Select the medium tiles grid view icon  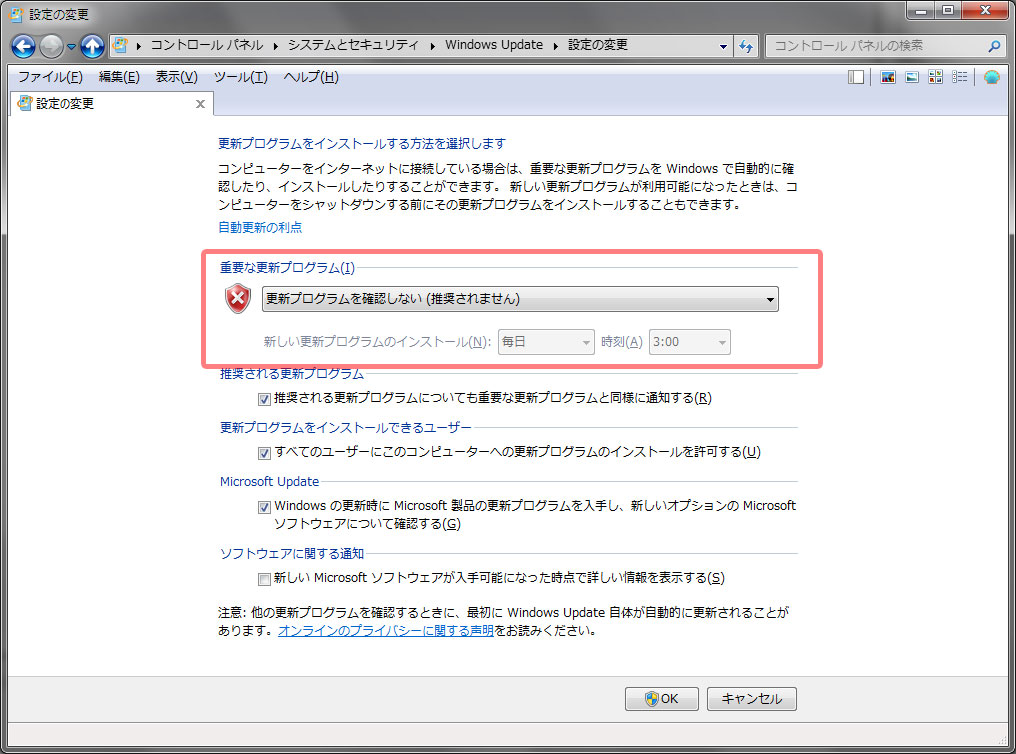click(935, 77)
